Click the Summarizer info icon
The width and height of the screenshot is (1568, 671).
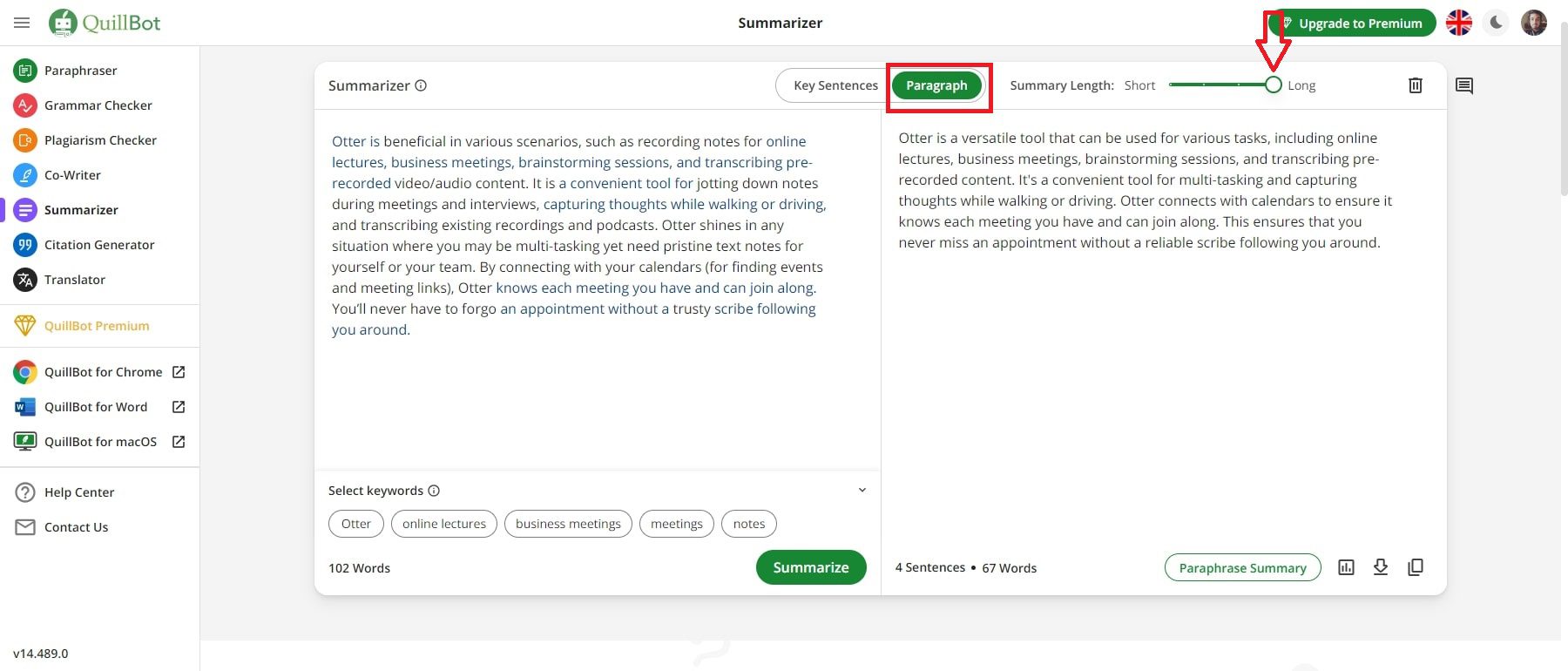421,85
